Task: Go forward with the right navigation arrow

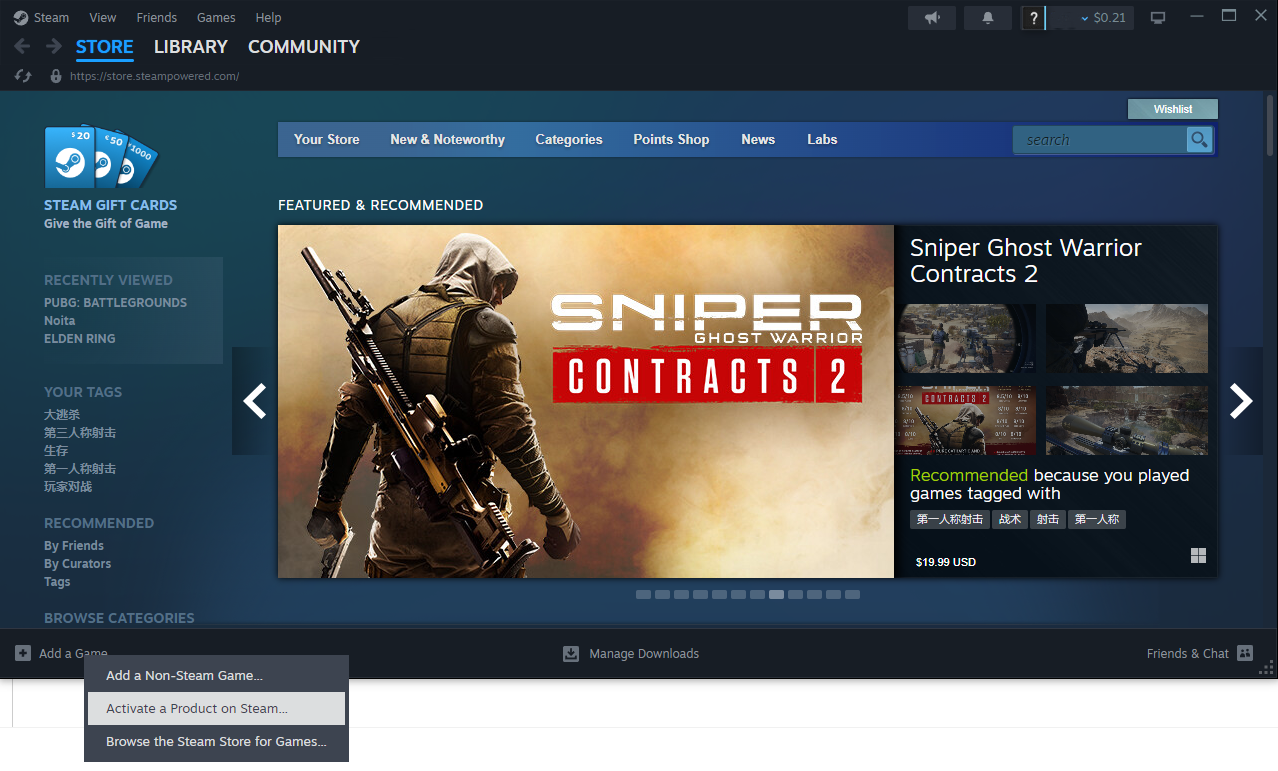Action: (54, 47)
